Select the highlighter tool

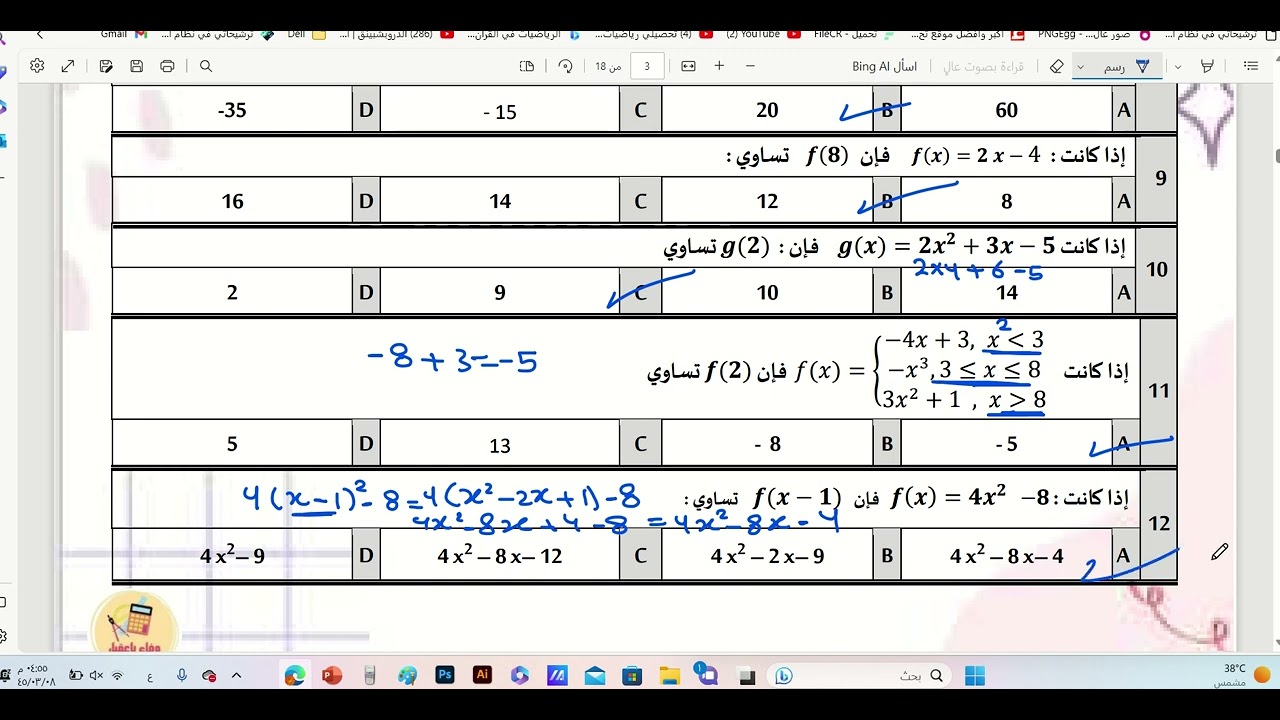(1207, 66)
